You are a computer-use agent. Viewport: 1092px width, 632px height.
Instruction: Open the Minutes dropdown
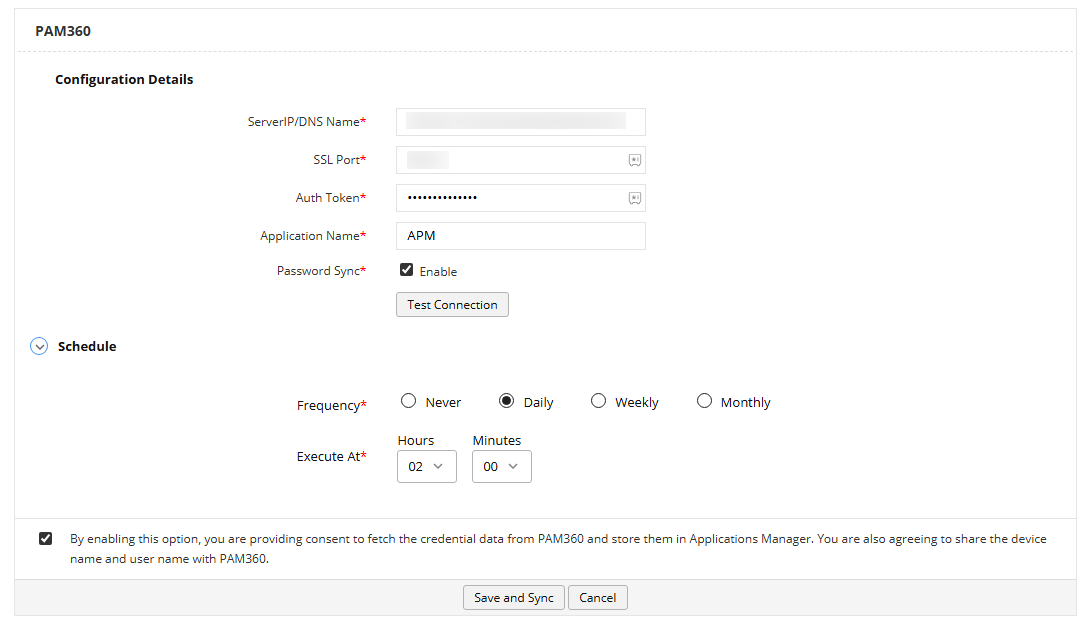pyautogui.click(x=501, y=466)
